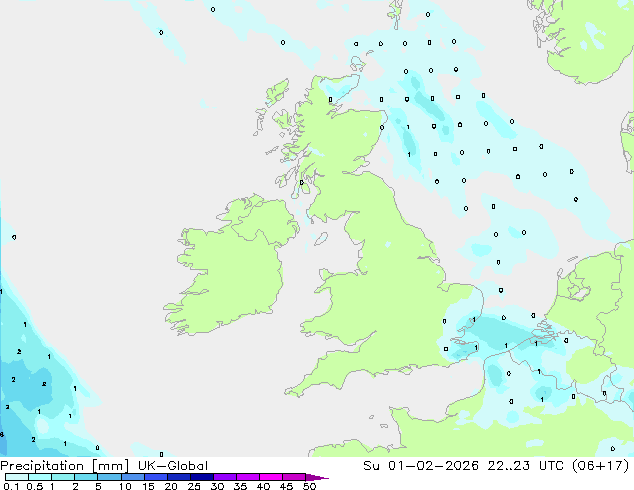
Task: Select the 10–15 mm legend swatch
Action: pyautogui.click(x=133, y=477)
